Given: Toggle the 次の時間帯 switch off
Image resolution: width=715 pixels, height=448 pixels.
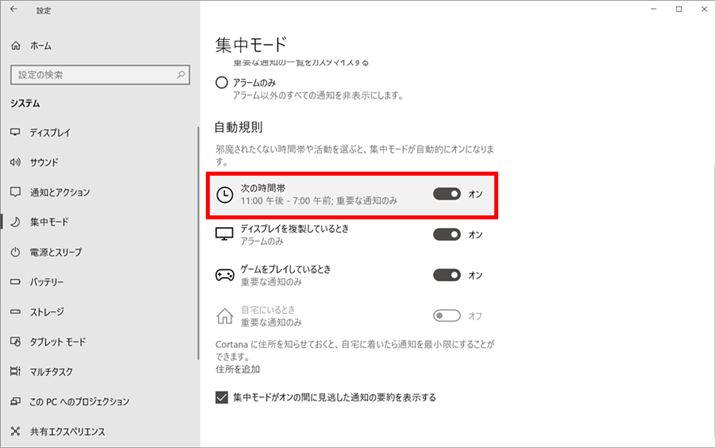Looking at the screenshot, I should (447, 194).
